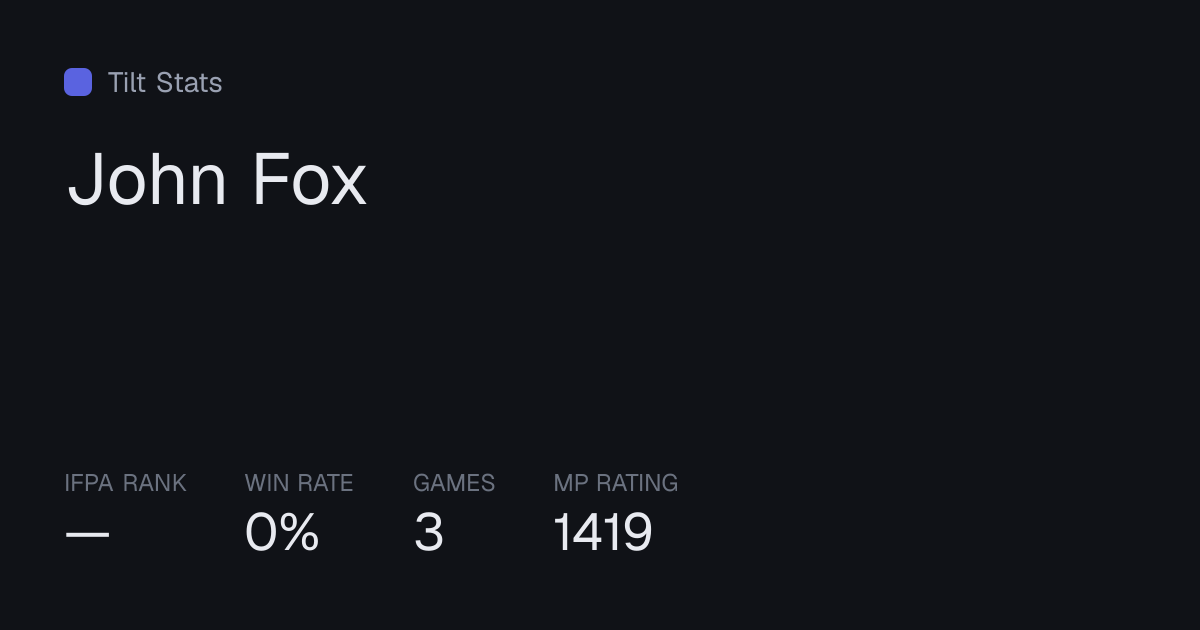Viewport: 1200px width, 630px height.
Task: Select the games count value 3
Action: (428, 532)
